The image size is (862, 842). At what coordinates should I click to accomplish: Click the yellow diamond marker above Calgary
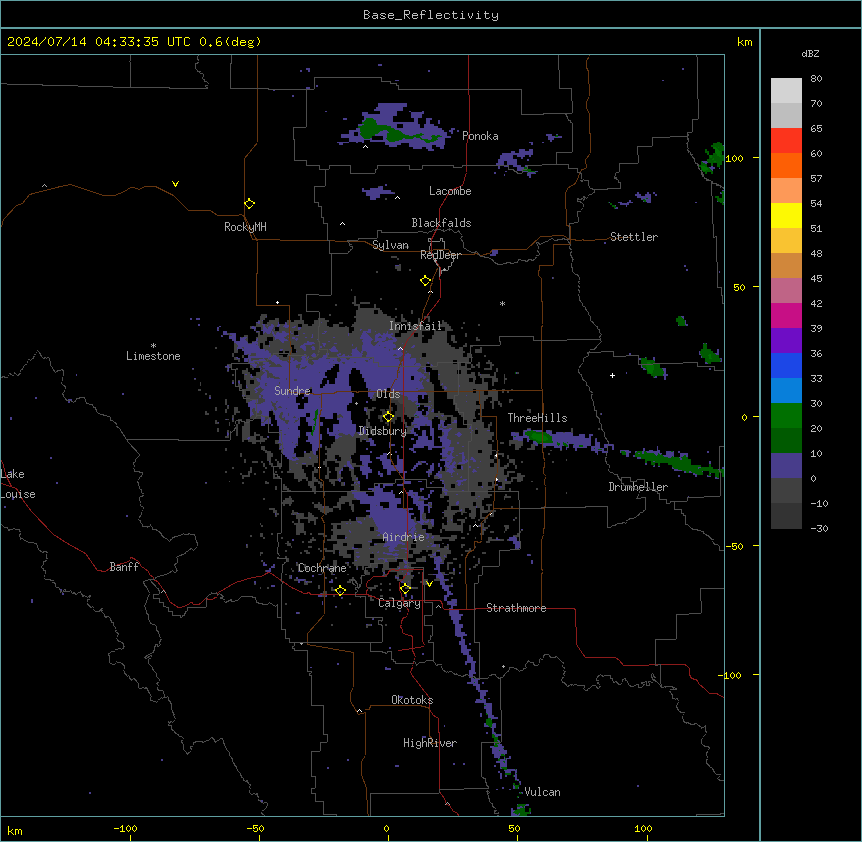tap(405, 589)
